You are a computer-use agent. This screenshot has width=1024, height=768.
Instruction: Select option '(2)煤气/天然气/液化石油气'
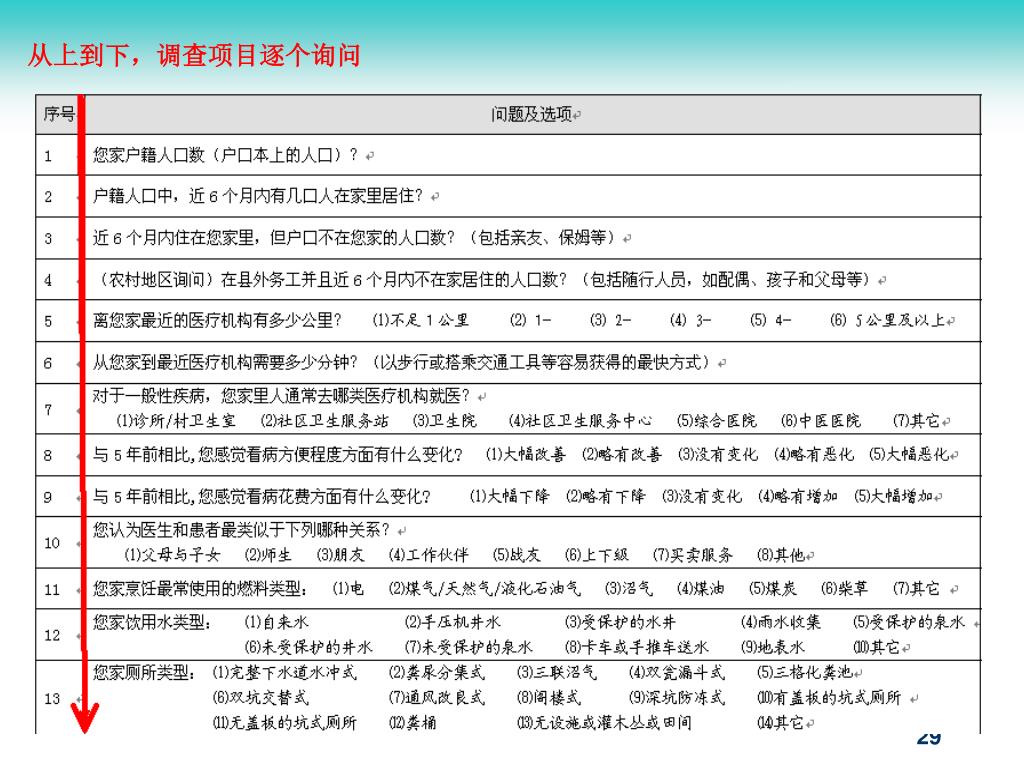coord(484,589)
